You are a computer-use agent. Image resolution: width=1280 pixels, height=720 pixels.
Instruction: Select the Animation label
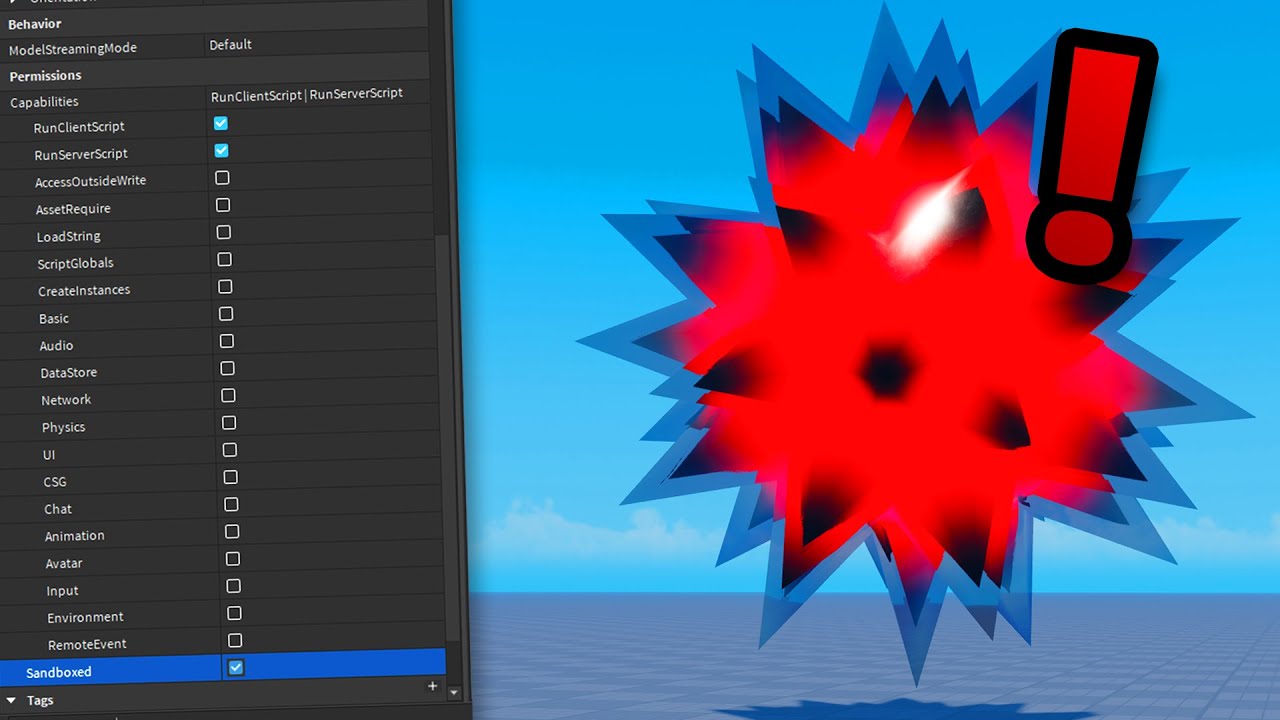(x=75, y=537)
